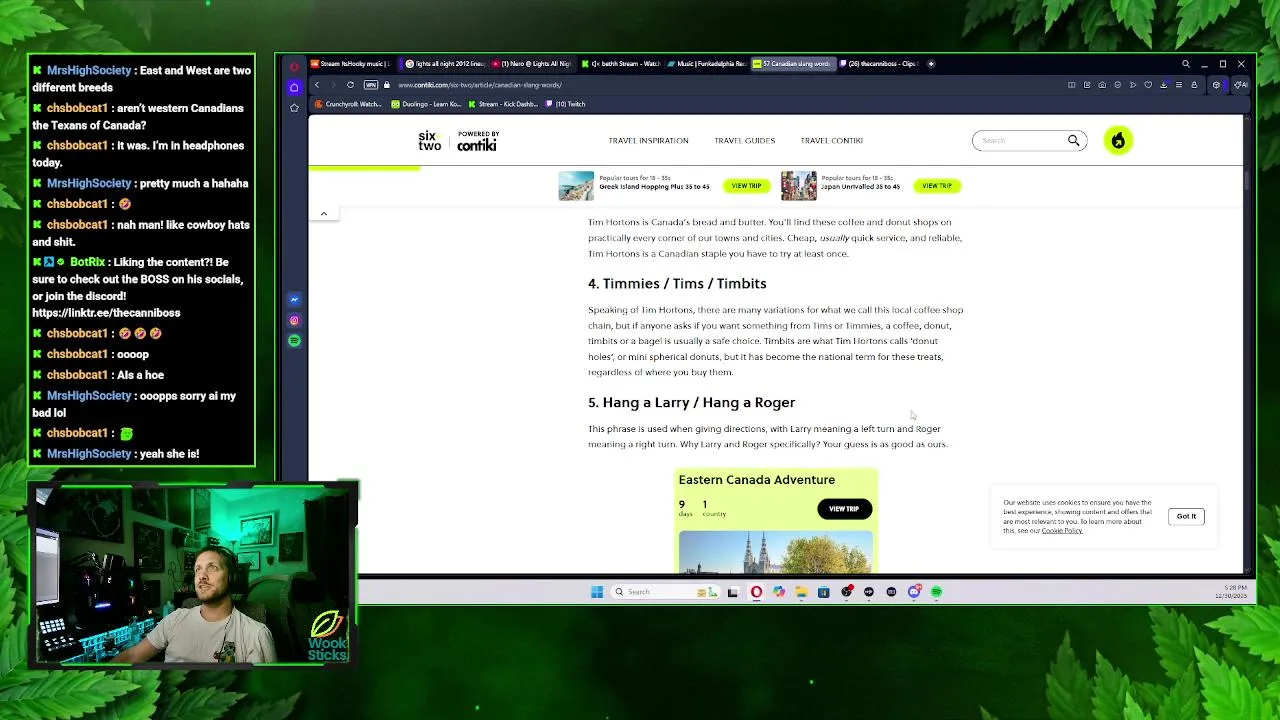The width and height of the screenshot is (1280, 720).
Task: Open Messenger in the Opera sidebar
Action: click(294, 300)
